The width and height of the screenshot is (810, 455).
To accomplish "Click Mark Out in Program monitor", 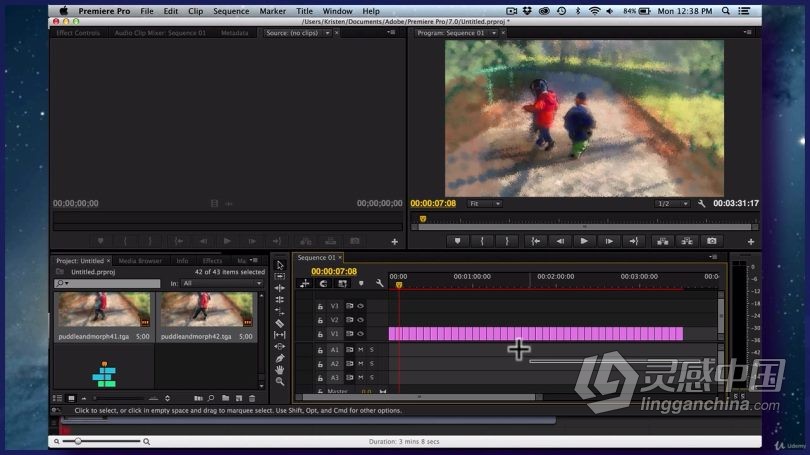I will pyautogui.click(x=507, y=241).
